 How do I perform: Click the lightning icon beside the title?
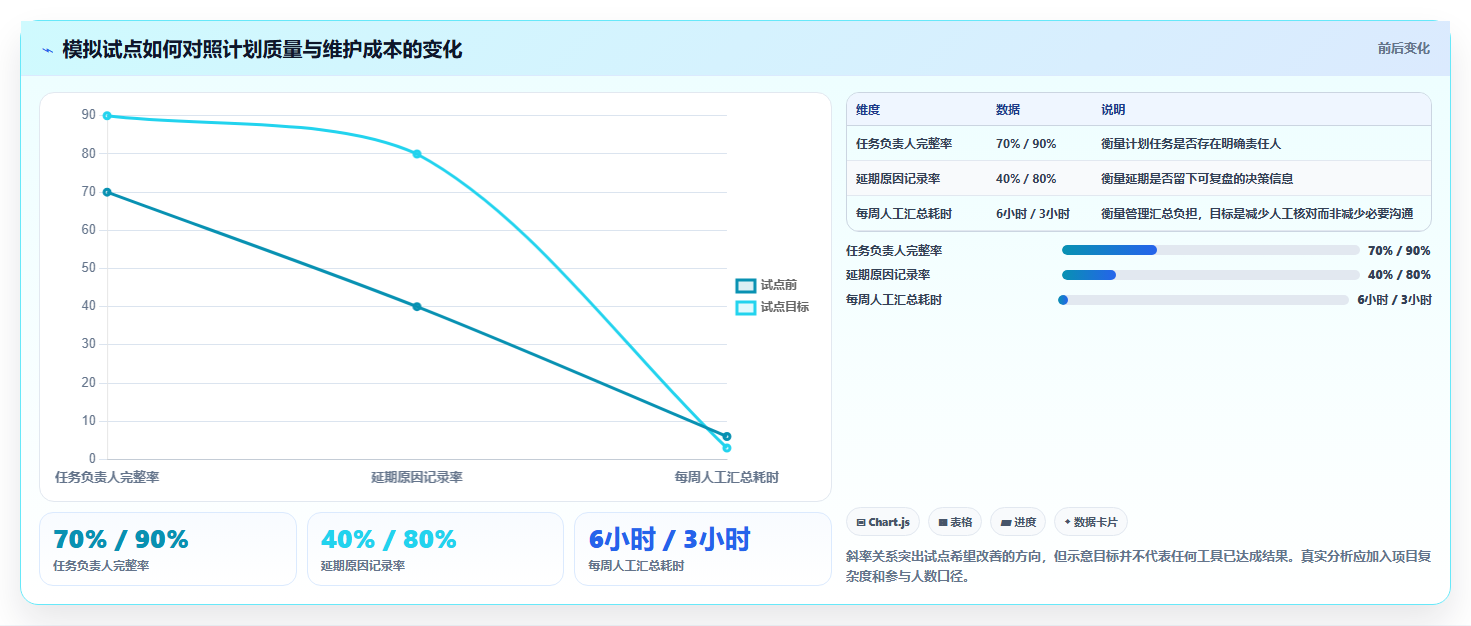pos(47,50)
